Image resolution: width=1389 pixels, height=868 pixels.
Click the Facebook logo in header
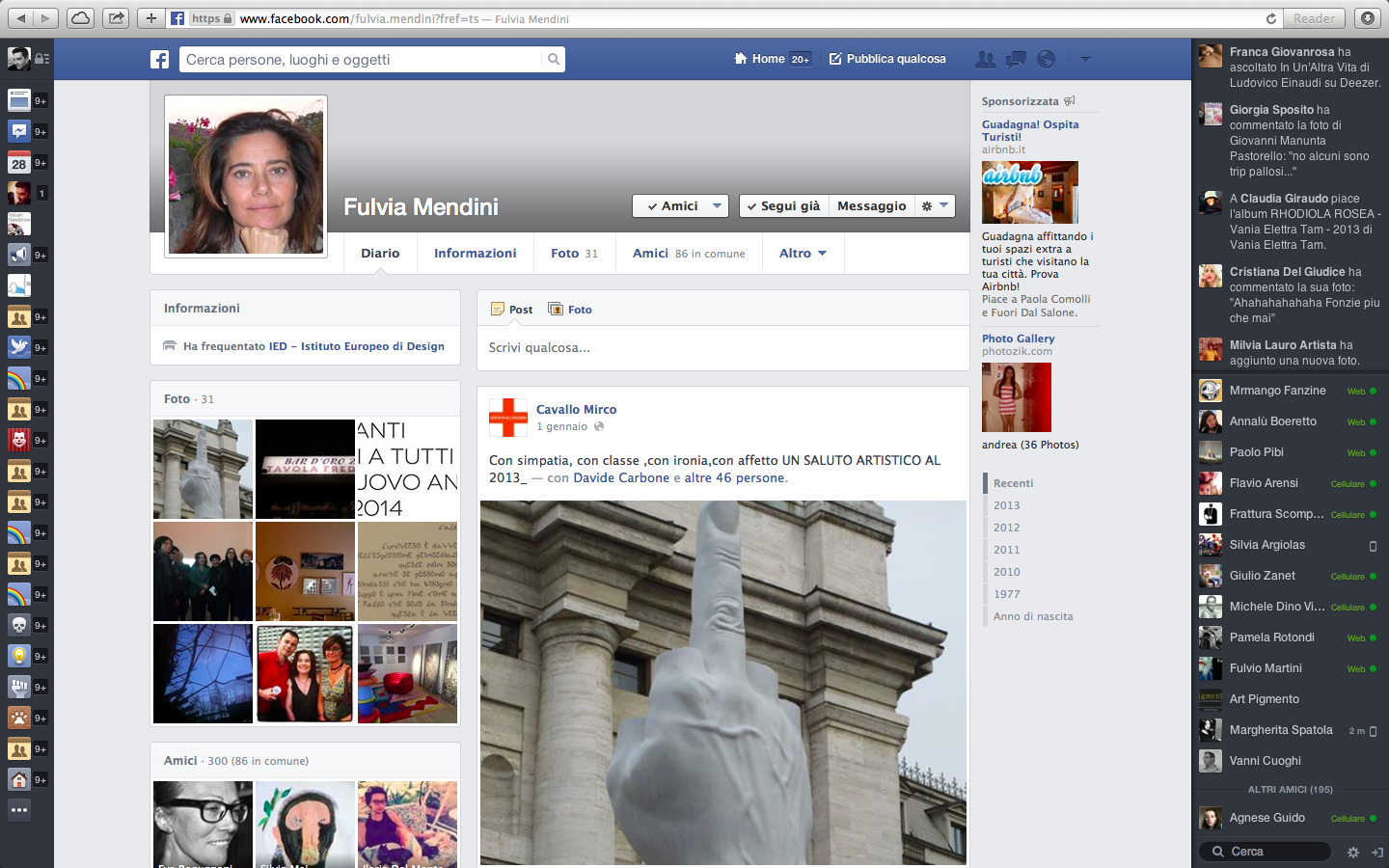[x=160, y=60]
